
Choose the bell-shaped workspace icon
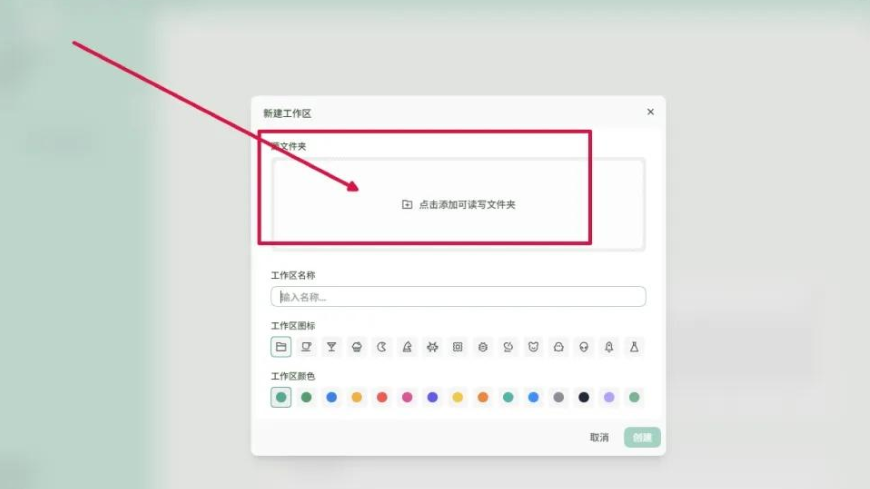click(x=609, y=347)
